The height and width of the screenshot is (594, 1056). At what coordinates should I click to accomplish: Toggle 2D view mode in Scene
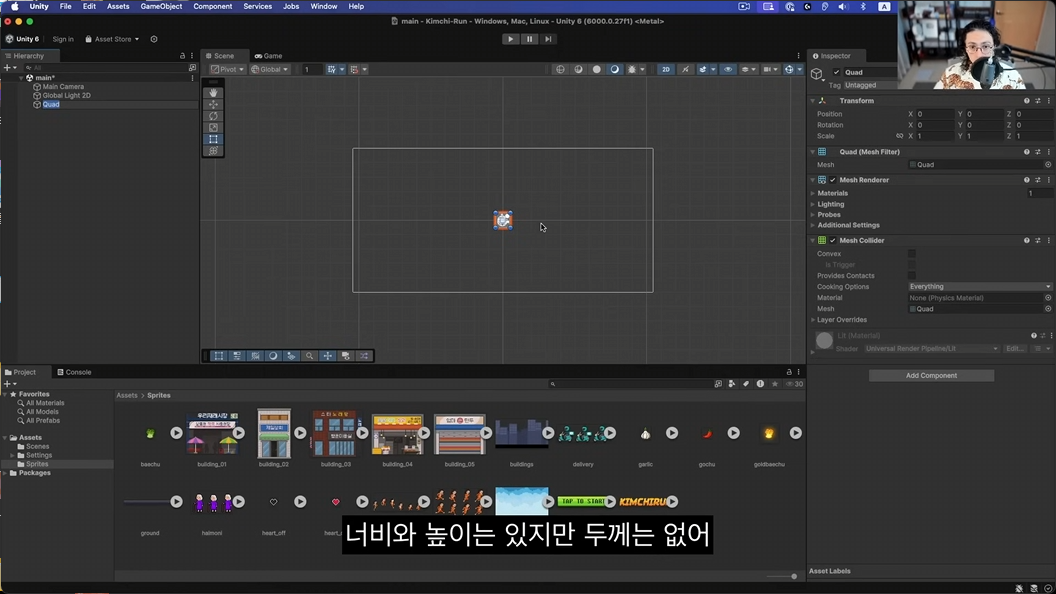pos(665,69)
